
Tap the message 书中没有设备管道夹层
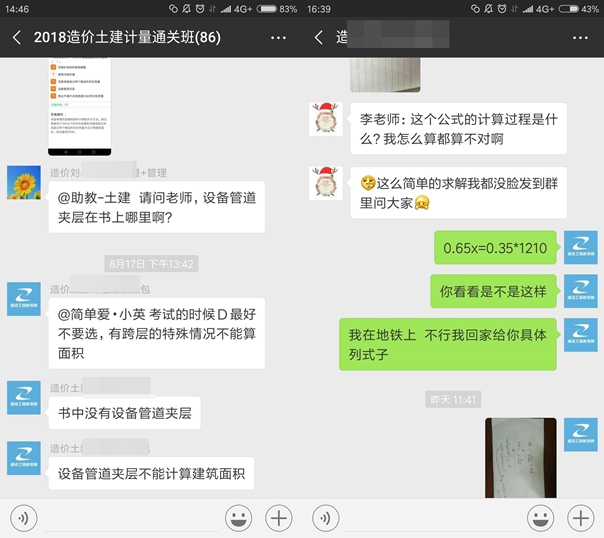124,412
